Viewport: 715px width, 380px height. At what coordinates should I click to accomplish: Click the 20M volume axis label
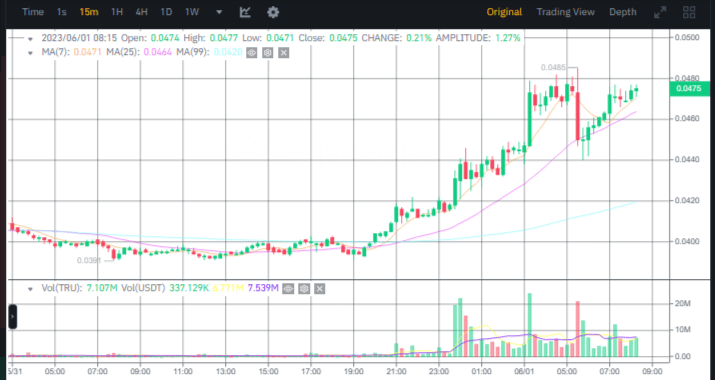click(683, 304)
